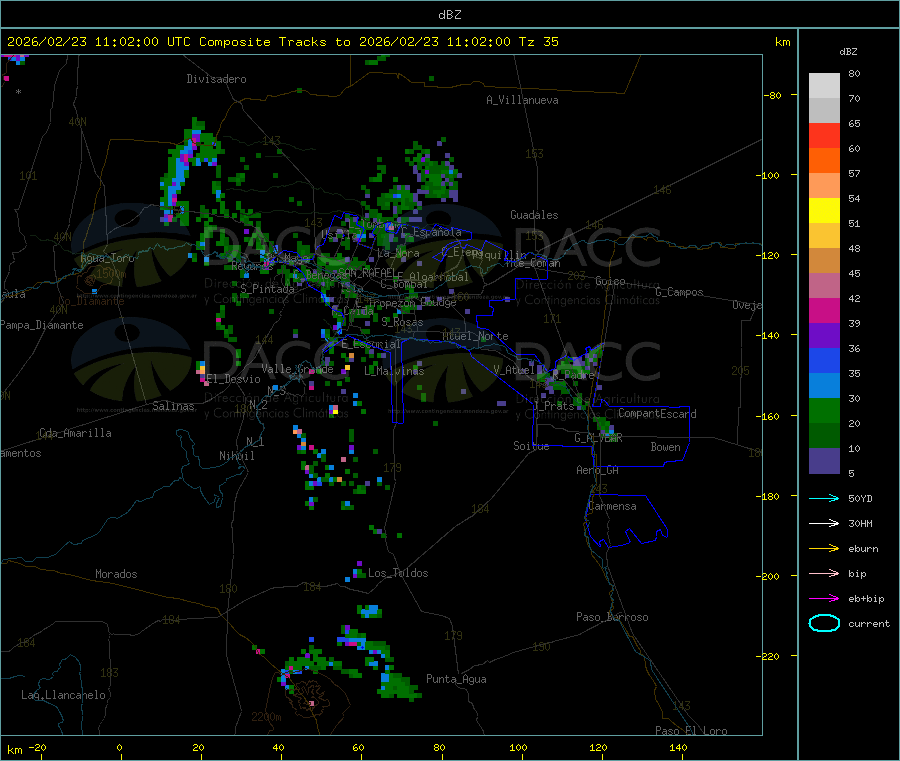Click the Agua_Toro map label
This screenshot has height=761, width=900.
pyautogui.click(x=107, y=258)
